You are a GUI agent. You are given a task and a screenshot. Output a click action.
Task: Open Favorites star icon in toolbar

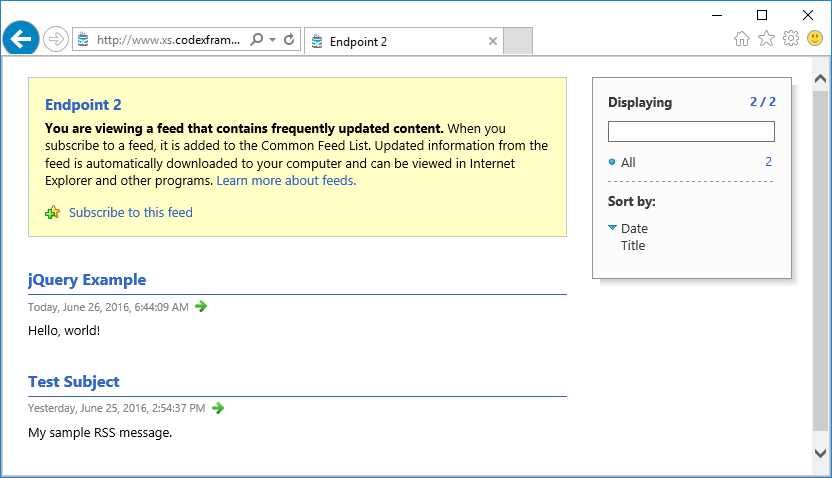point(766,39)
